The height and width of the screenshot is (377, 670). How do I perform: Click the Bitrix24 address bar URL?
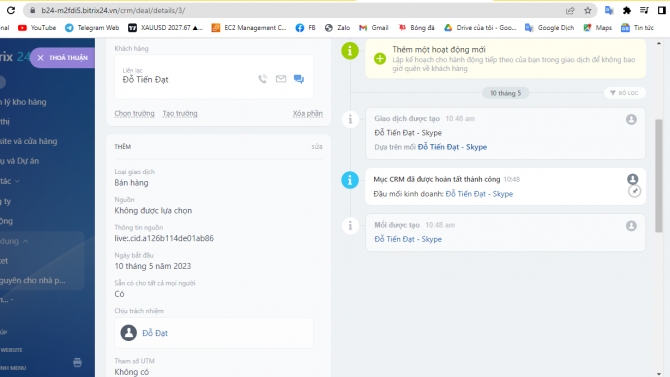(113, 11)
